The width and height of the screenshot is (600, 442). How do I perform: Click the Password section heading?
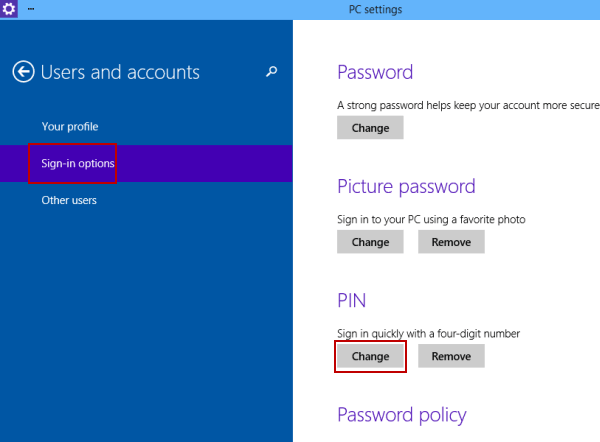(x=375, y=72)
